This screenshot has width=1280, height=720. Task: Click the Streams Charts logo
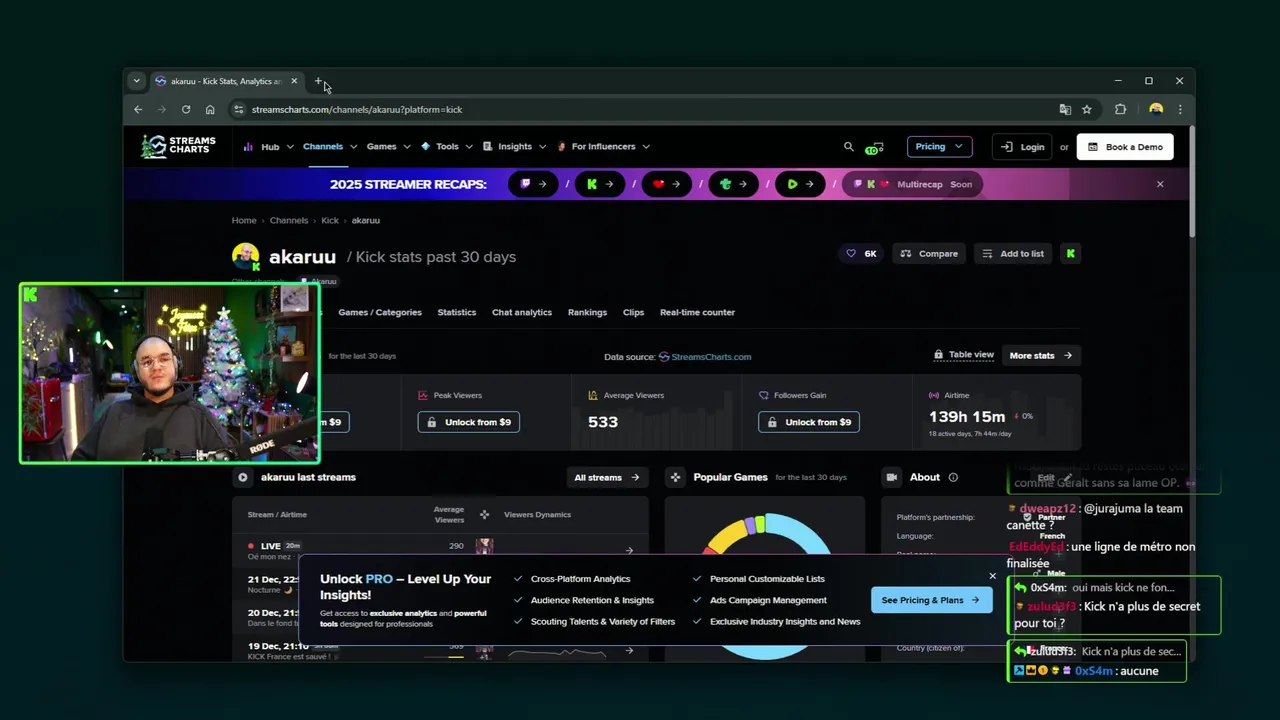coord(178,146)
